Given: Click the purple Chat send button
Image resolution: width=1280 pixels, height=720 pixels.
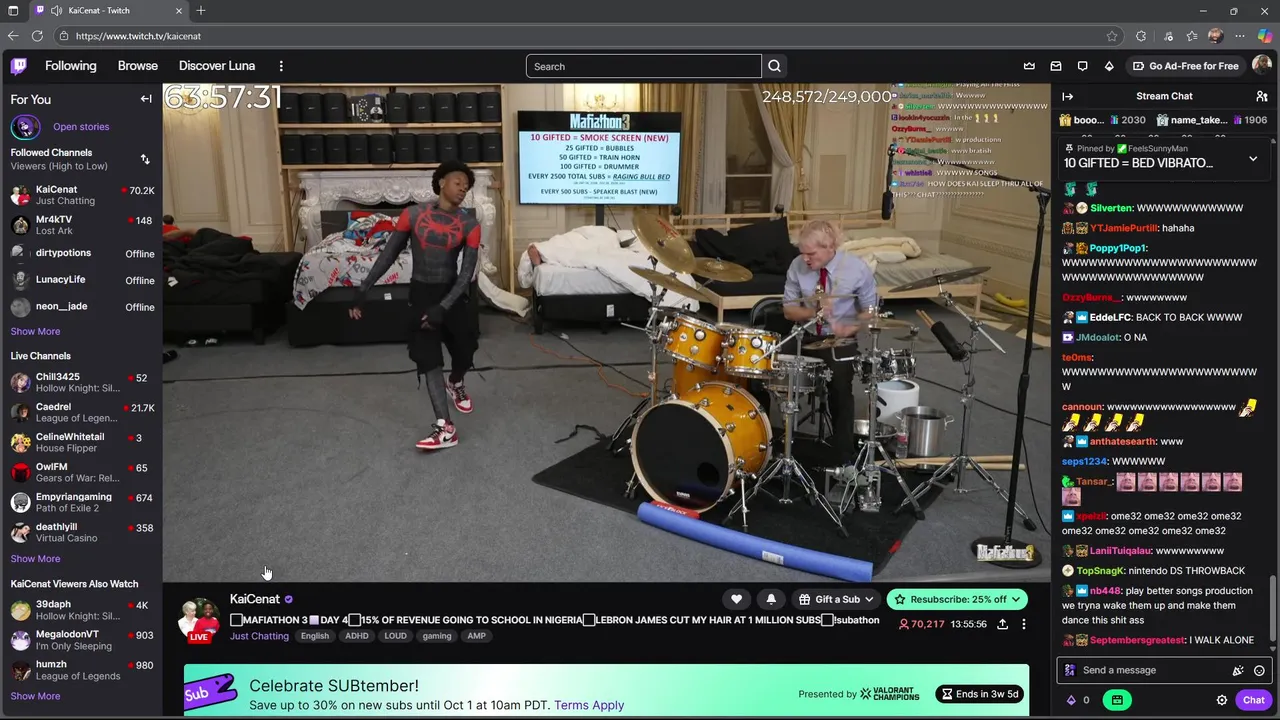Looking at the screenshot, I should (x=1253, y=700).
